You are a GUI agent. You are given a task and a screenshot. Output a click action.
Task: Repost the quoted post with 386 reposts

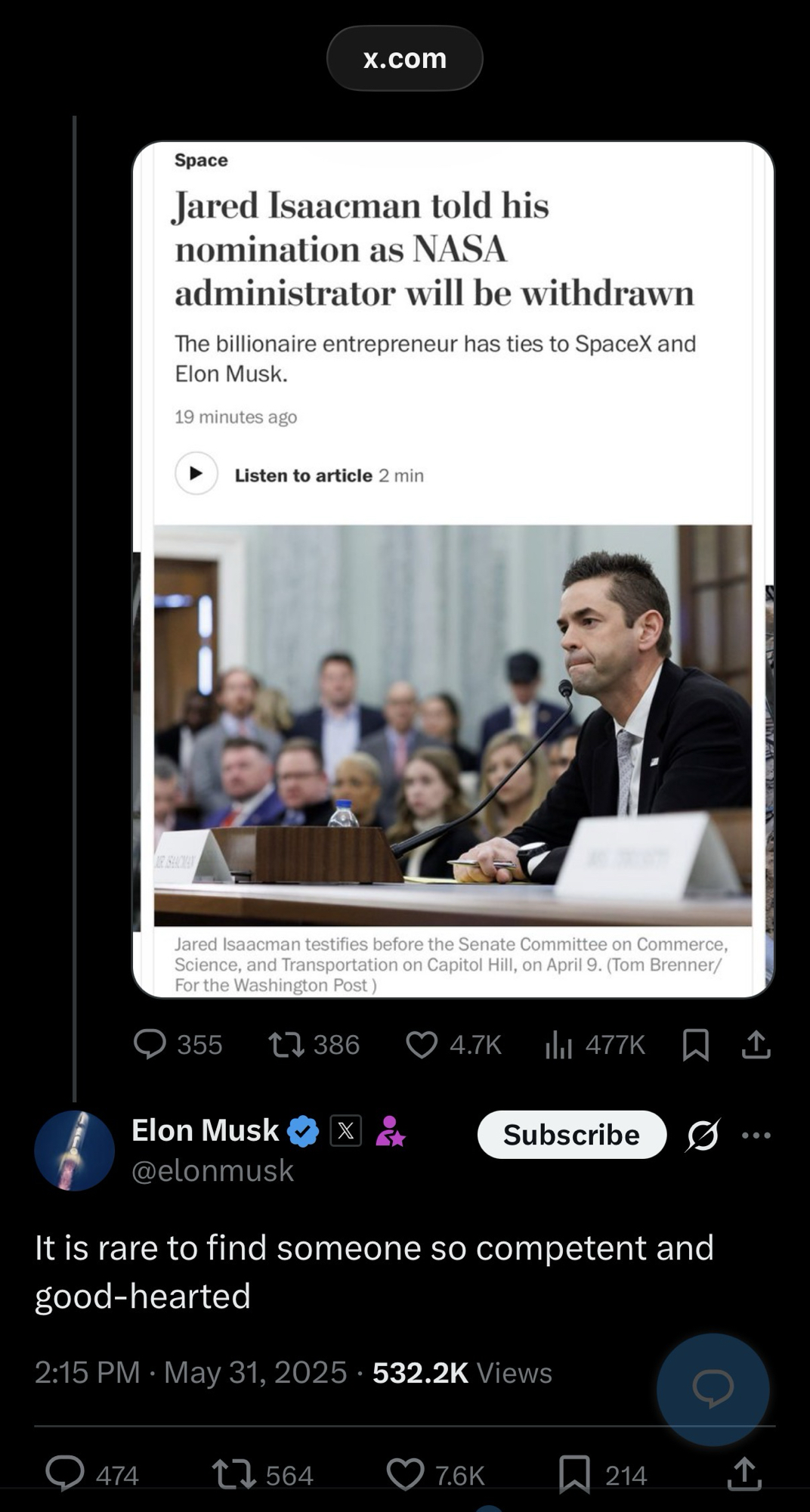(286, 1044)
